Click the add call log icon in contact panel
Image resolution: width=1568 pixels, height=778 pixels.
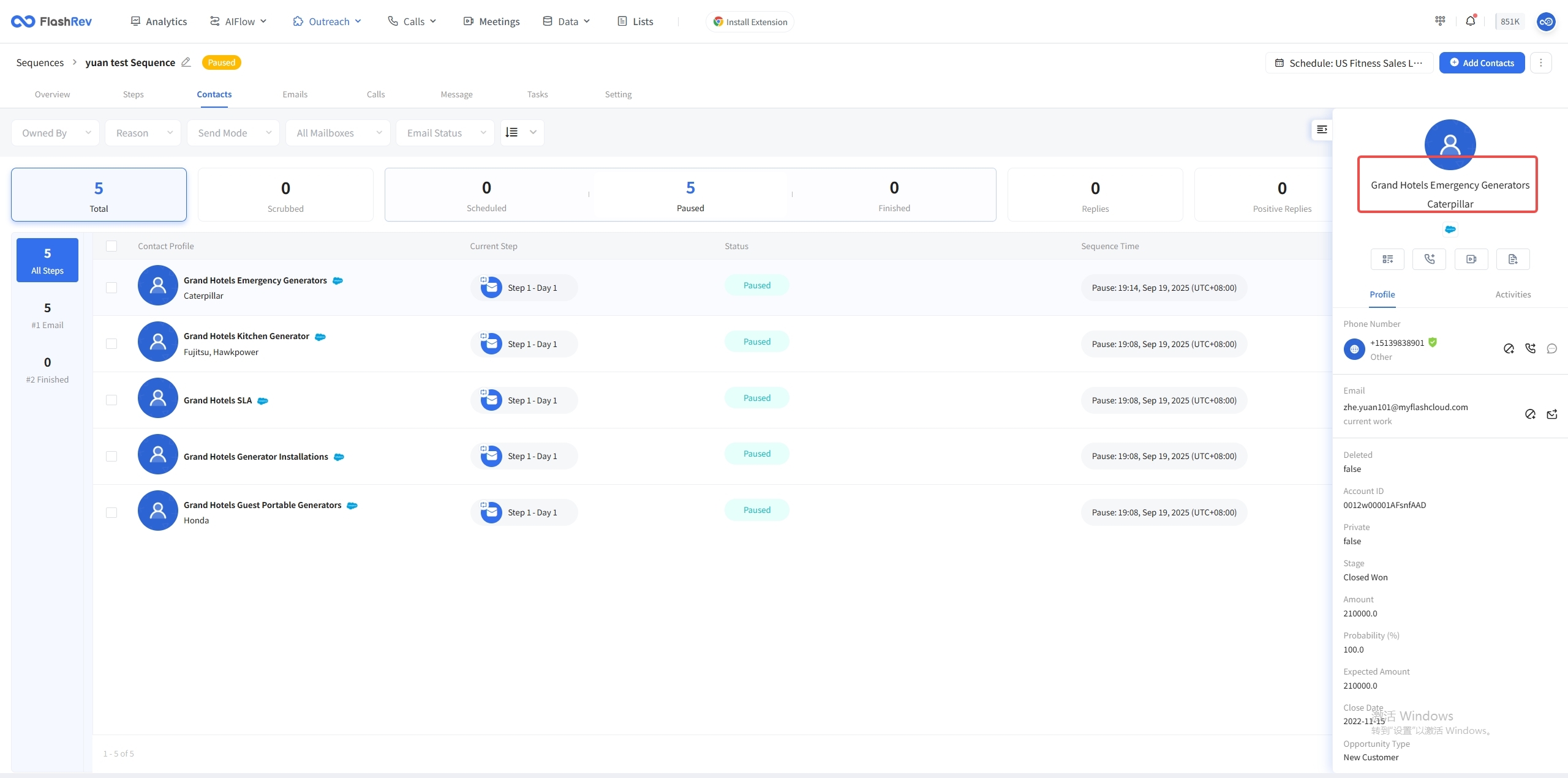pyautogui.click(x=1428, y=259)
